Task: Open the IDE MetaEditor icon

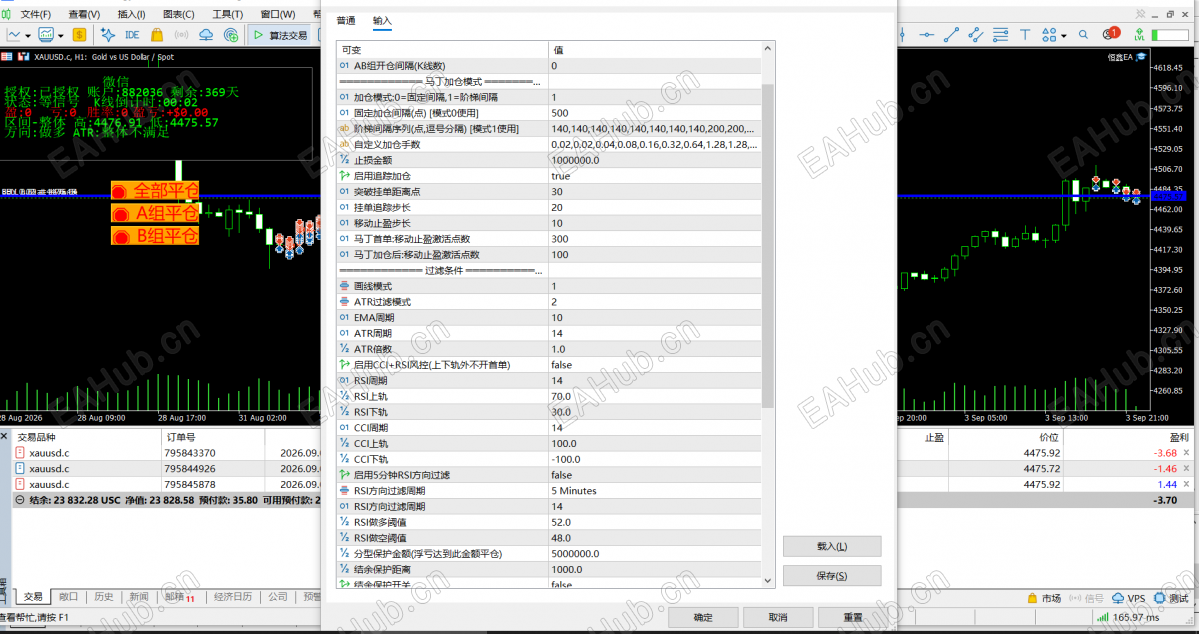Action: [132, 35]
